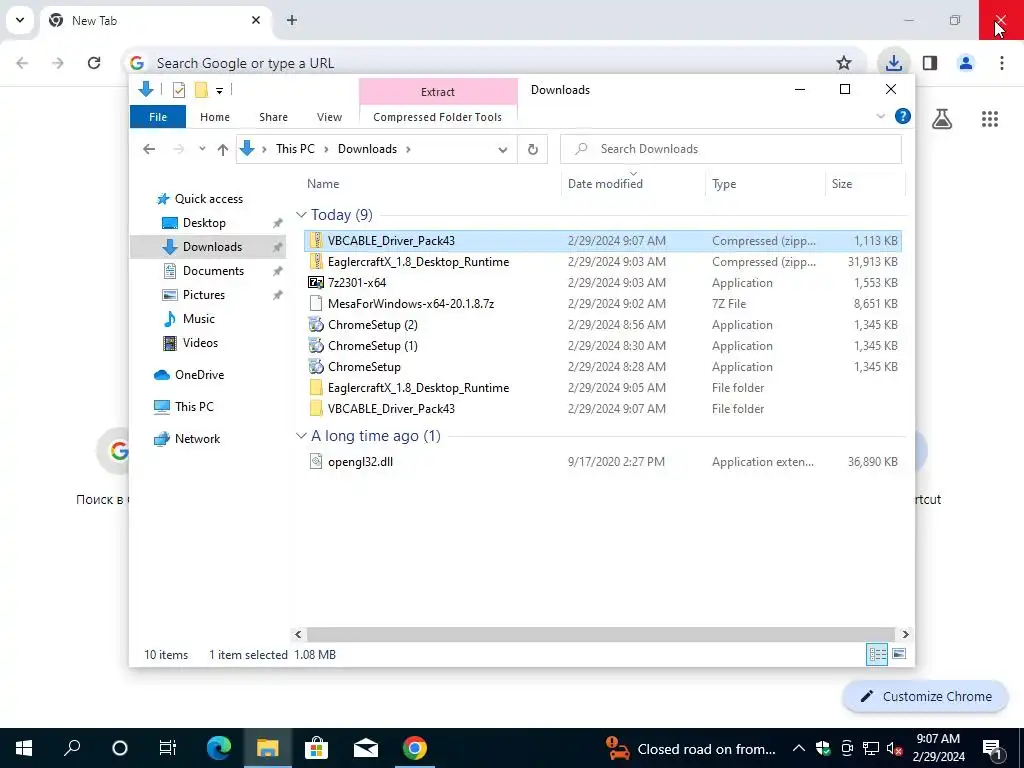Go up one folder level
Screen dimensions: 1024x768
click(x=222, y=150)
